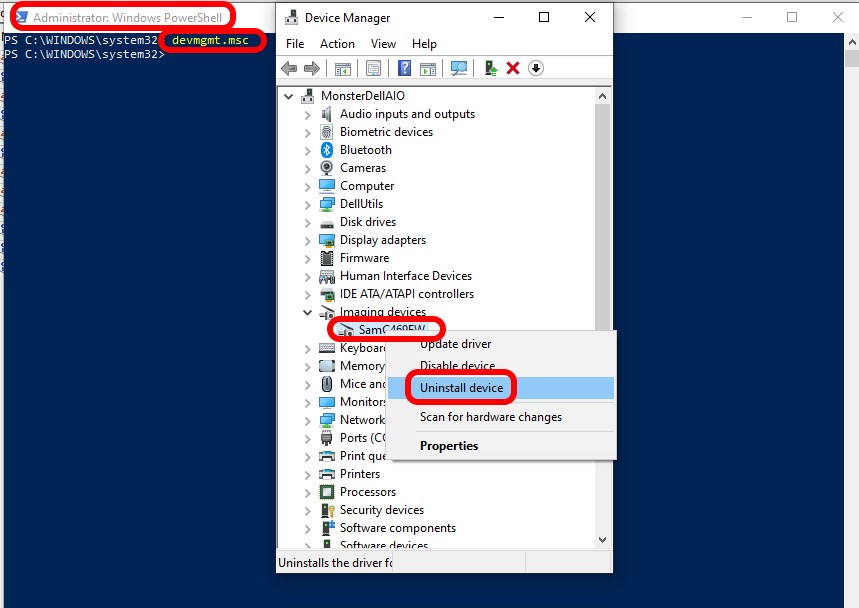Viewport: 859px width, 608px height.
Task: Expand the Audio inputs and outputs node
Action: pos(308,114)
